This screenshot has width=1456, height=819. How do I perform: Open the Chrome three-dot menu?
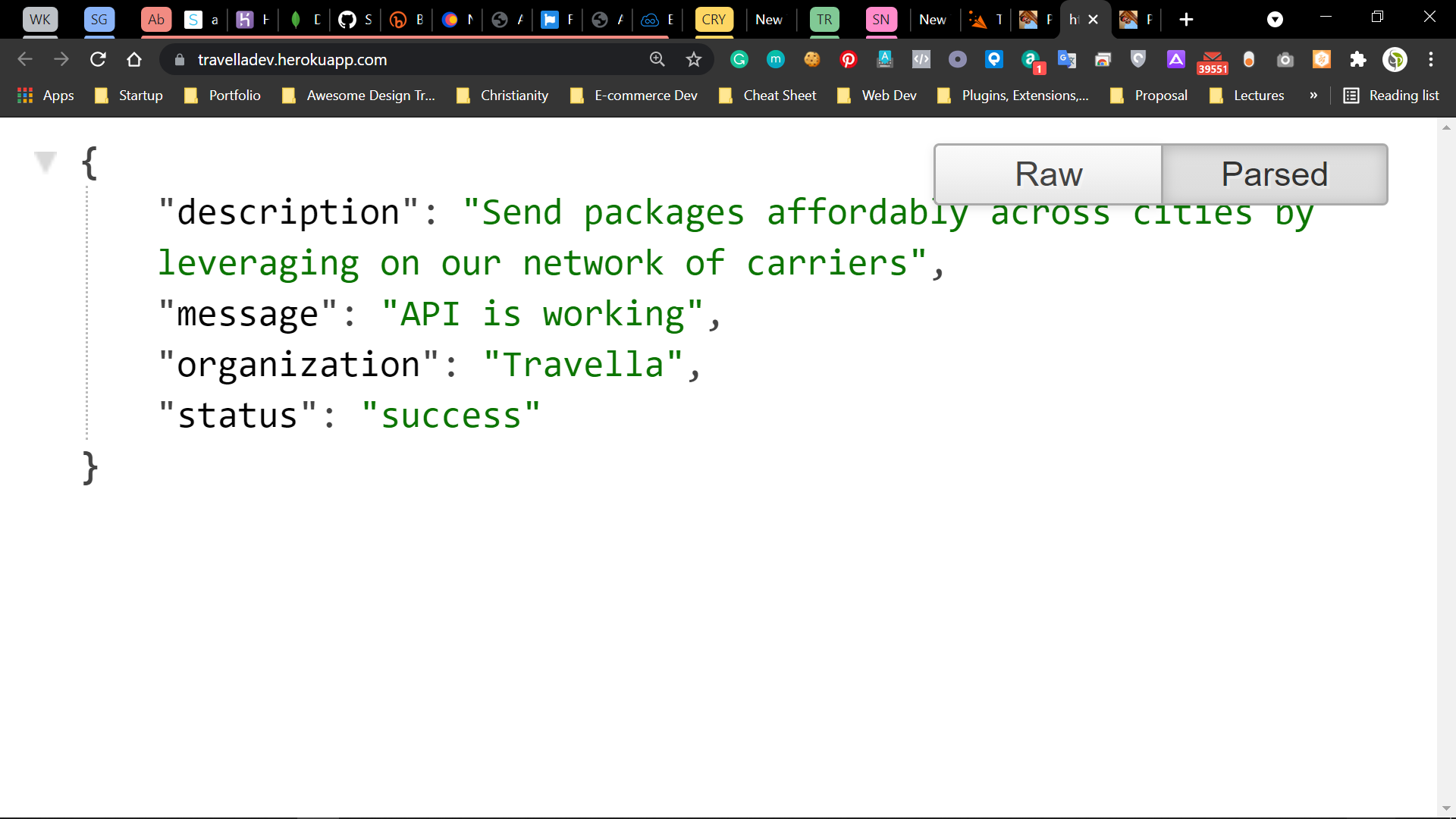1432,59
